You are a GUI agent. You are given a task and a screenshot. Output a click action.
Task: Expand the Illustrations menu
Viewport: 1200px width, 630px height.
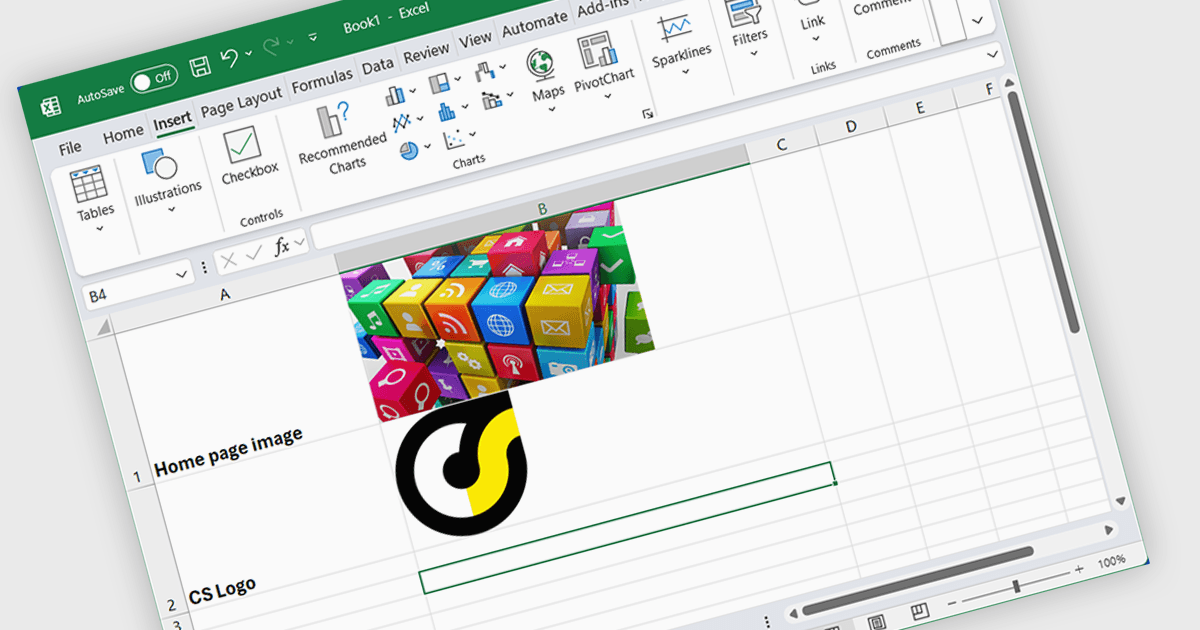click(x=167, y=179)
